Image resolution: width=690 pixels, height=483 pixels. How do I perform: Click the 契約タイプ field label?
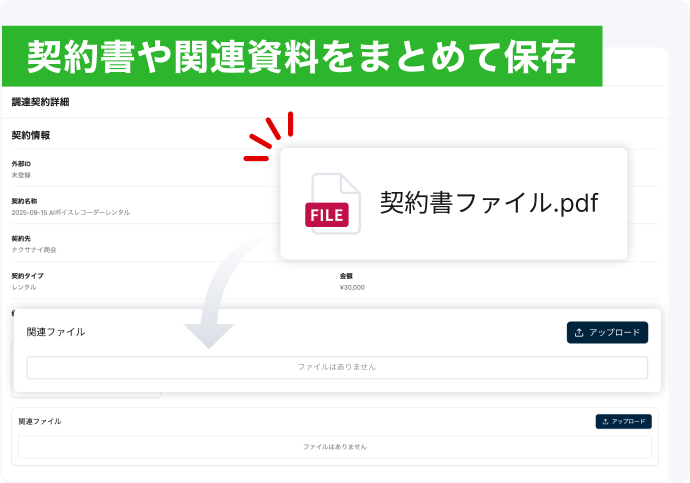pos(28,275)
